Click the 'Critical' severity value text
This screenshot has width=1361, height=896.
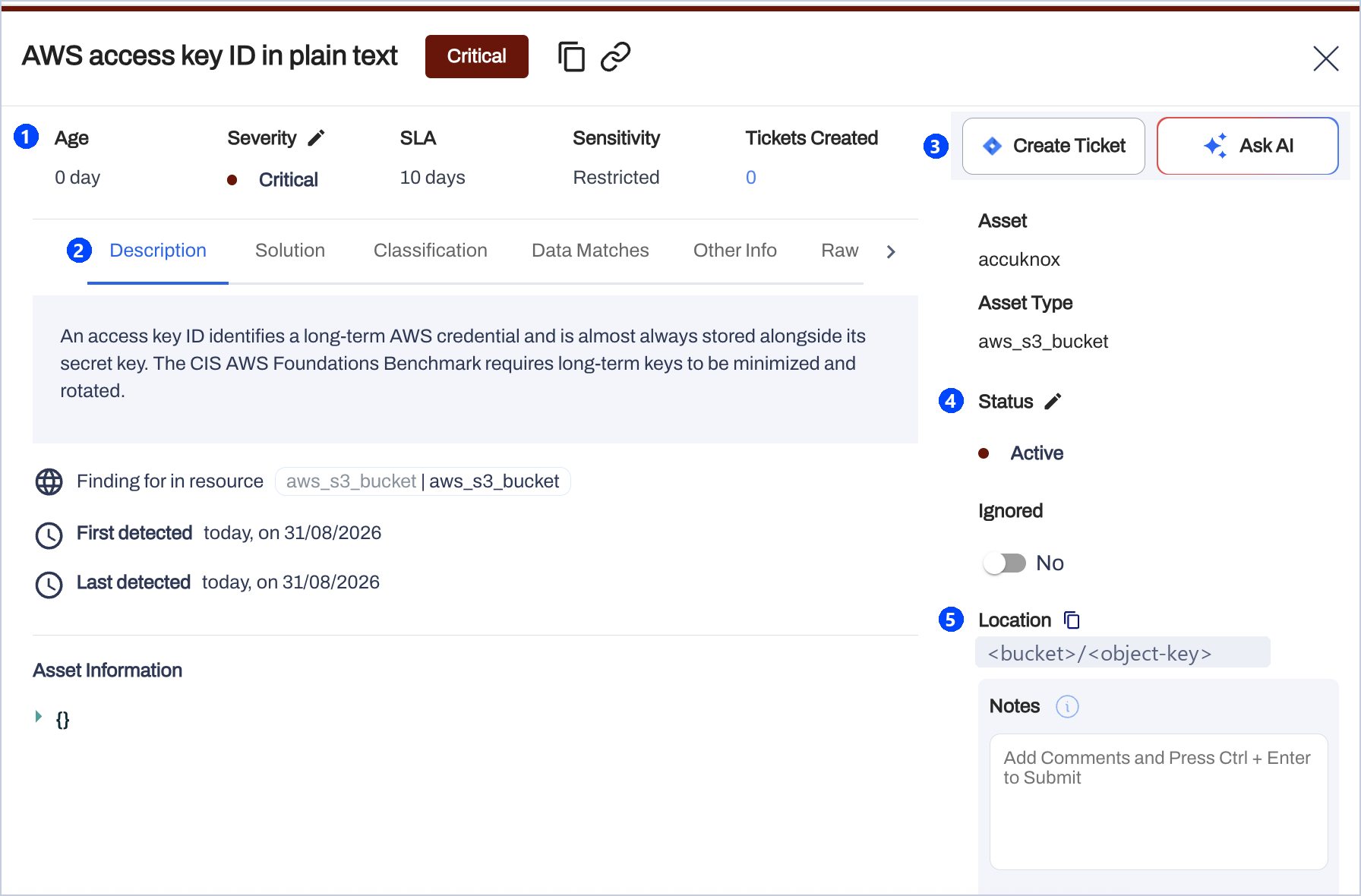[289, 180]
